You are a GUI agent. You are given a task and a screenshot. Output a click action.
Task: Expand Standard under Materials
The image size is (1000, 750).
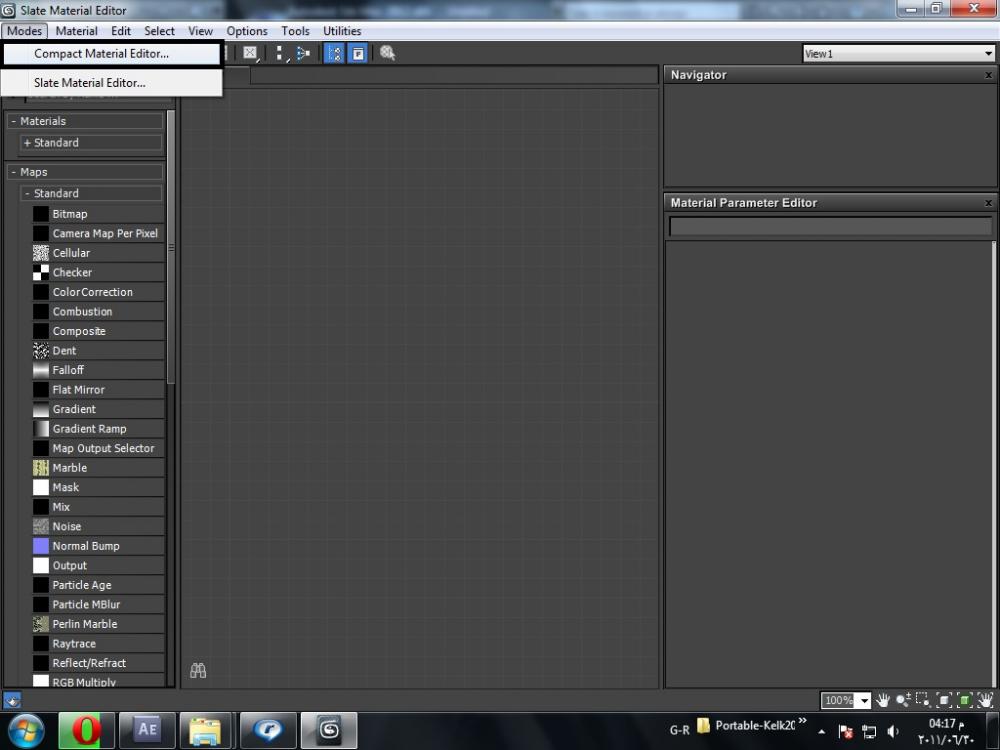(x=27, y=143)
